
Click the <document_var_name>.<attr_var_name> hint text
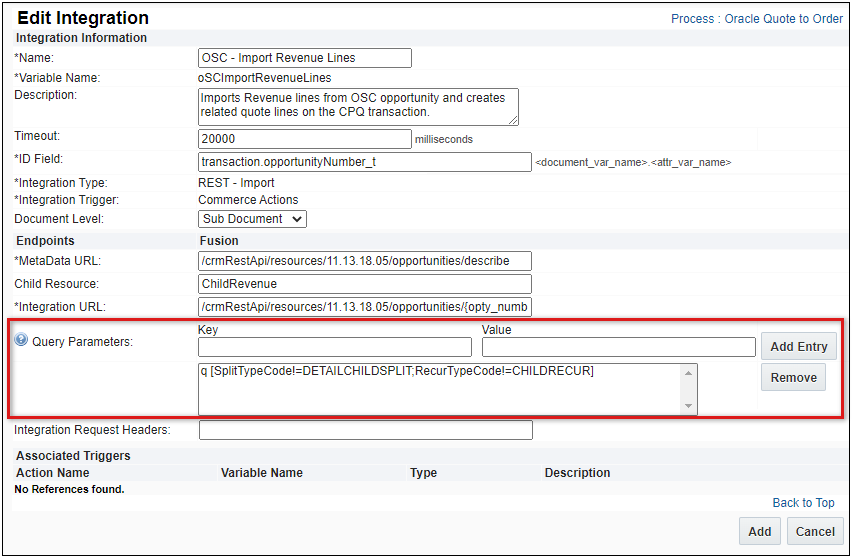633,162
